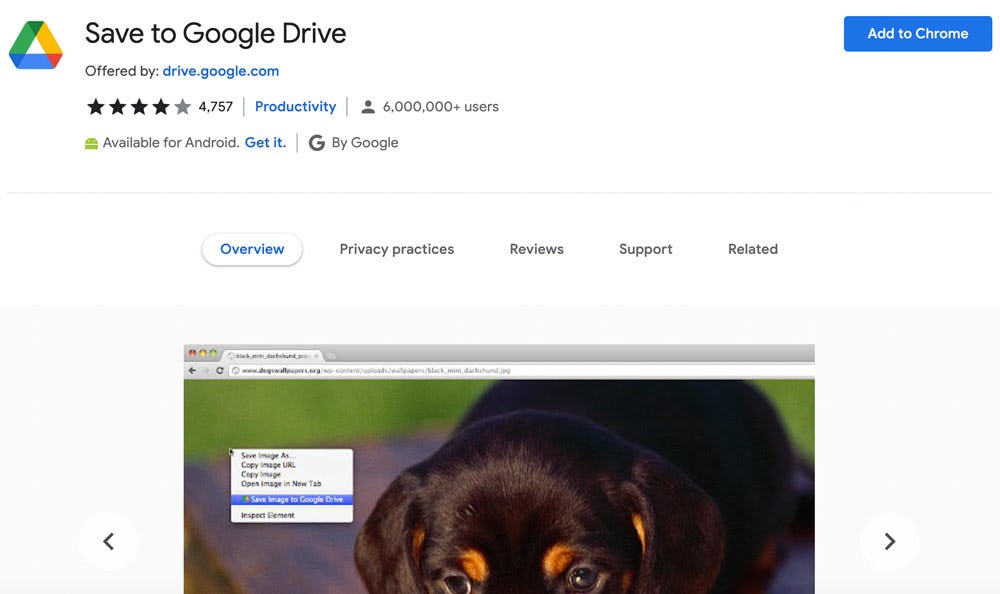Open the drive.google.com link
Screen dimensions: 1000x594
click(221, 70)
